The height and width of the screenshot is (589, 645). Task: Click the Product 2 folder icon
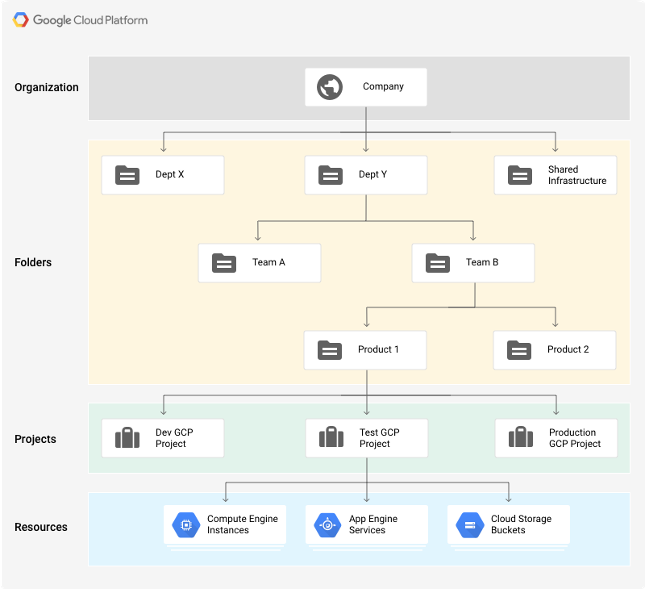519,350
